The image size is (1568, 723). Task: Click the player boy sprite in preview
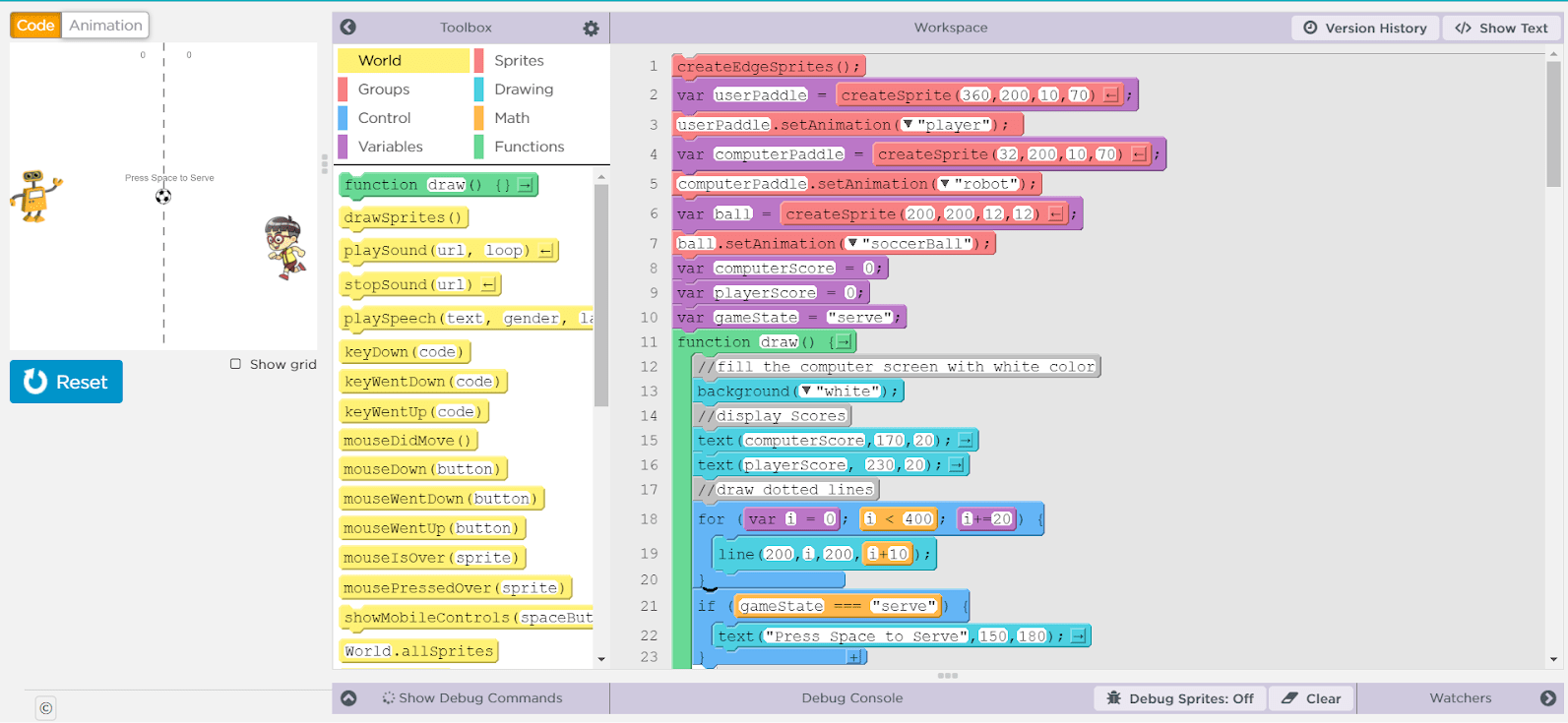286,247
